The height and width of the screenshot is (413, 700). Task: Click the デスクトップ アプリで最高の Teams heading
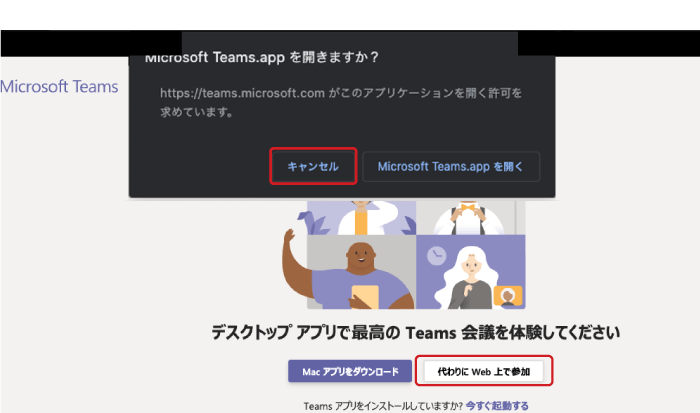pyautogui.click(x=415, y=333)
